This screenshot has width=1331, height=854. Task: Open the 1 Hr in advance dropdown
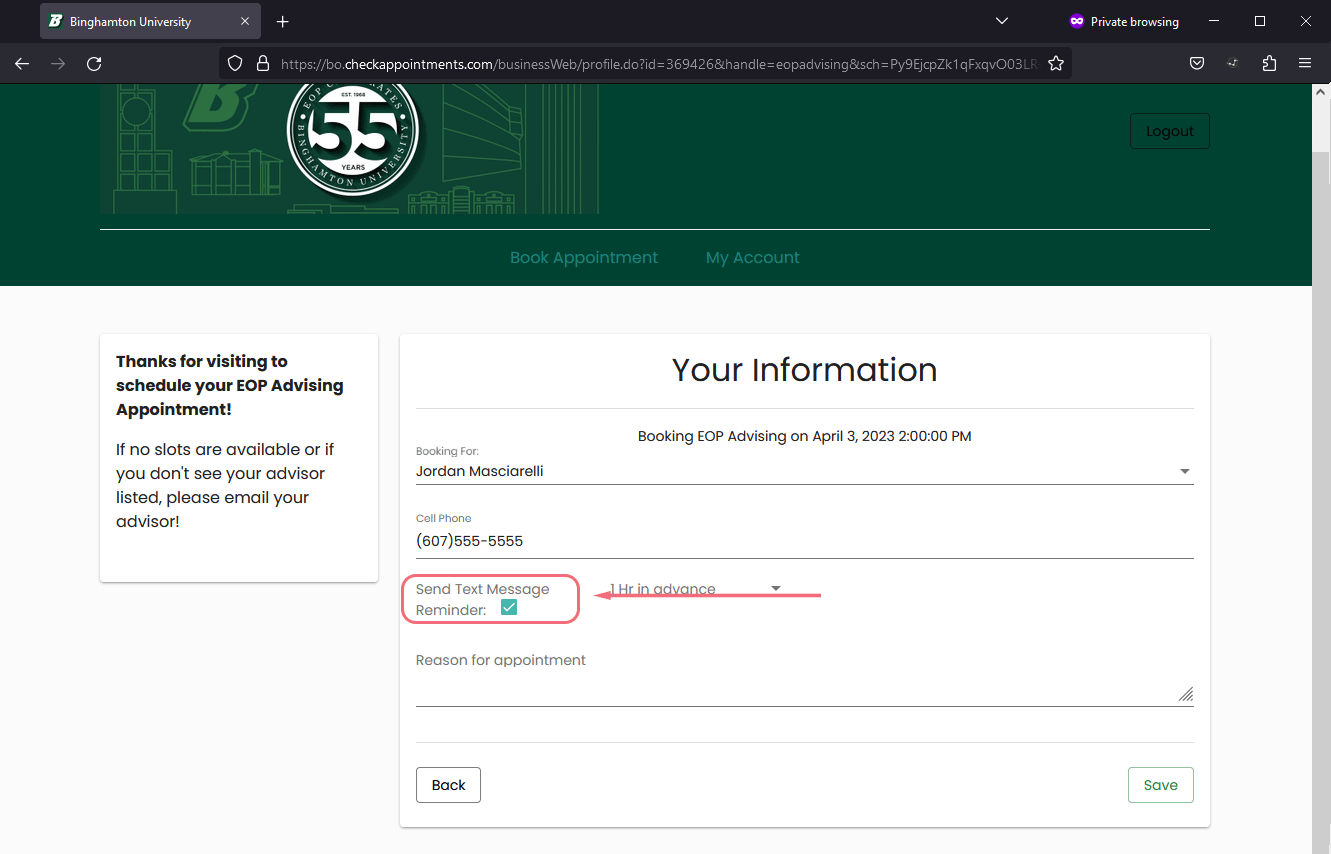tap(695, 589)
